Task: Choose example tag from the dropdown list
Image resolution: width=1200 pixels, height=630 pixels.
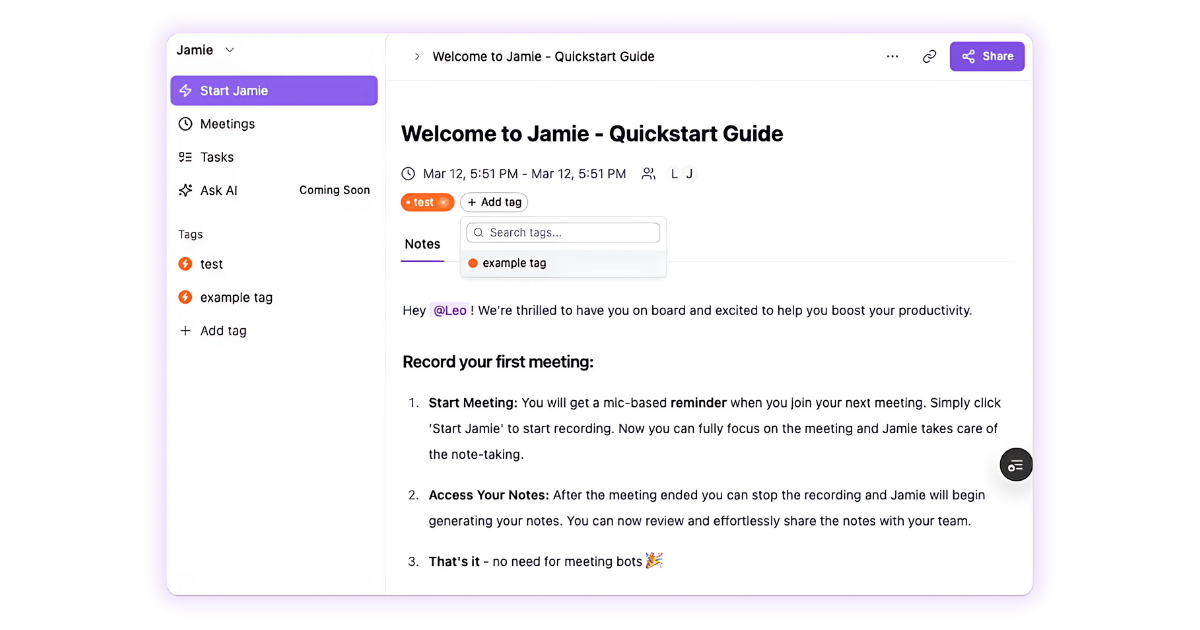Action: tap(563, 263)
